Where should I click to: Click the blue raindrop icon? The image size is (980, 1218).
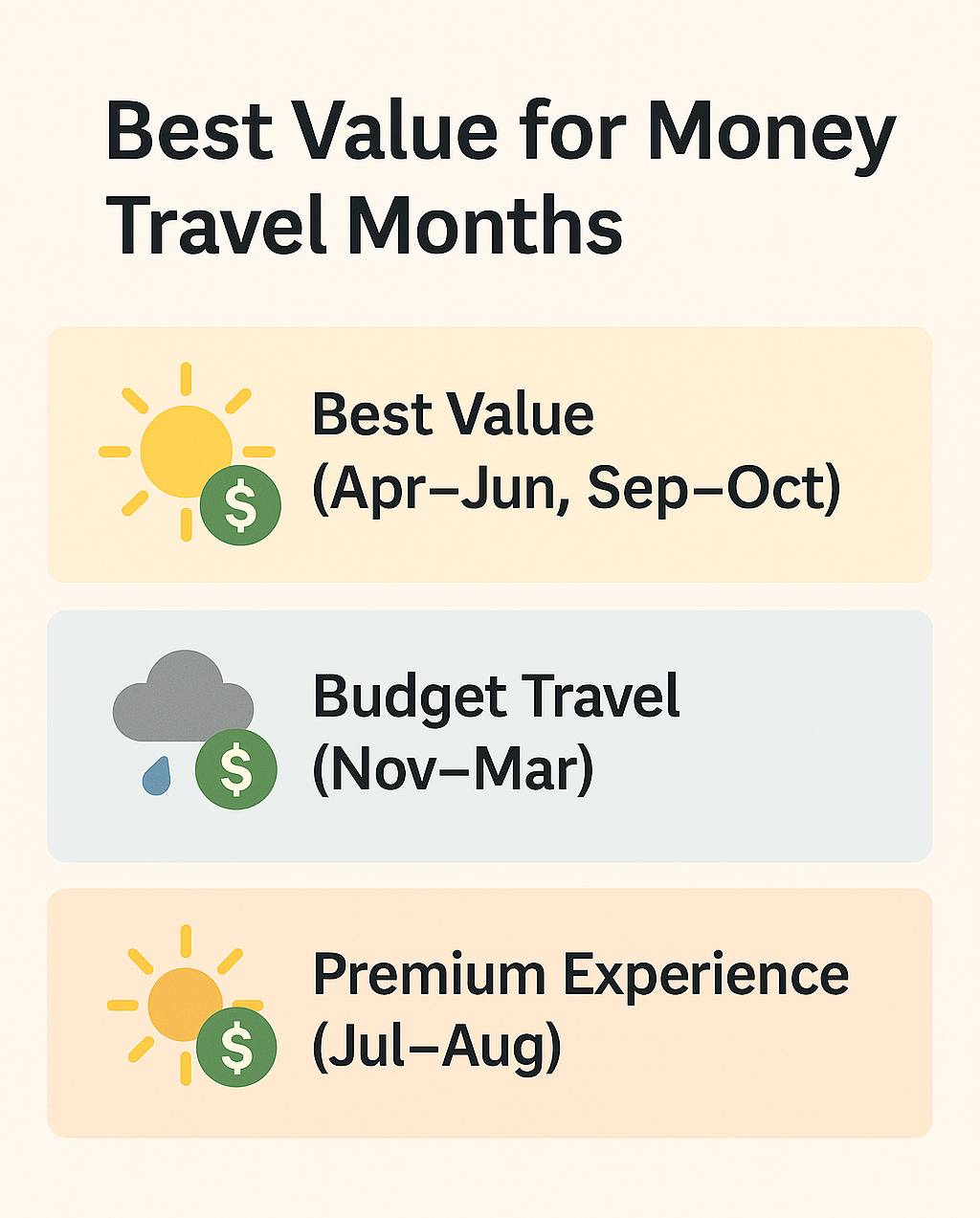tap(156, 775)
